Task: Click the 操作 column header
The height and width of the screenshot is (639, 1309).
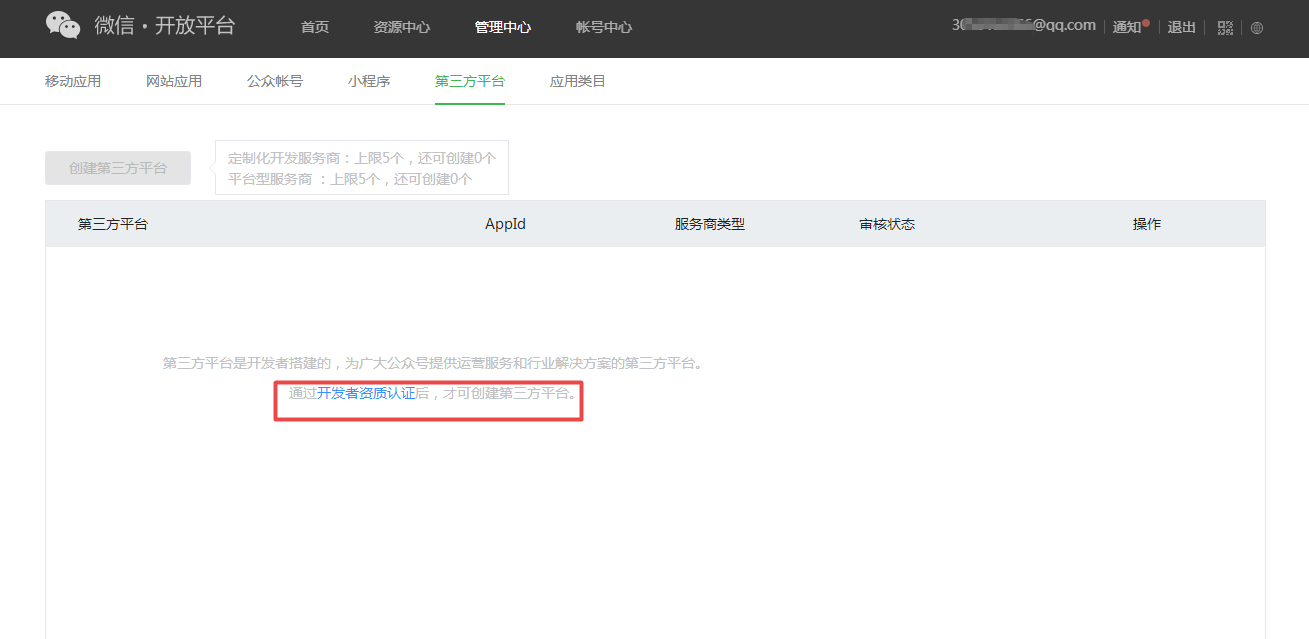Action: tap(1147, 224)
